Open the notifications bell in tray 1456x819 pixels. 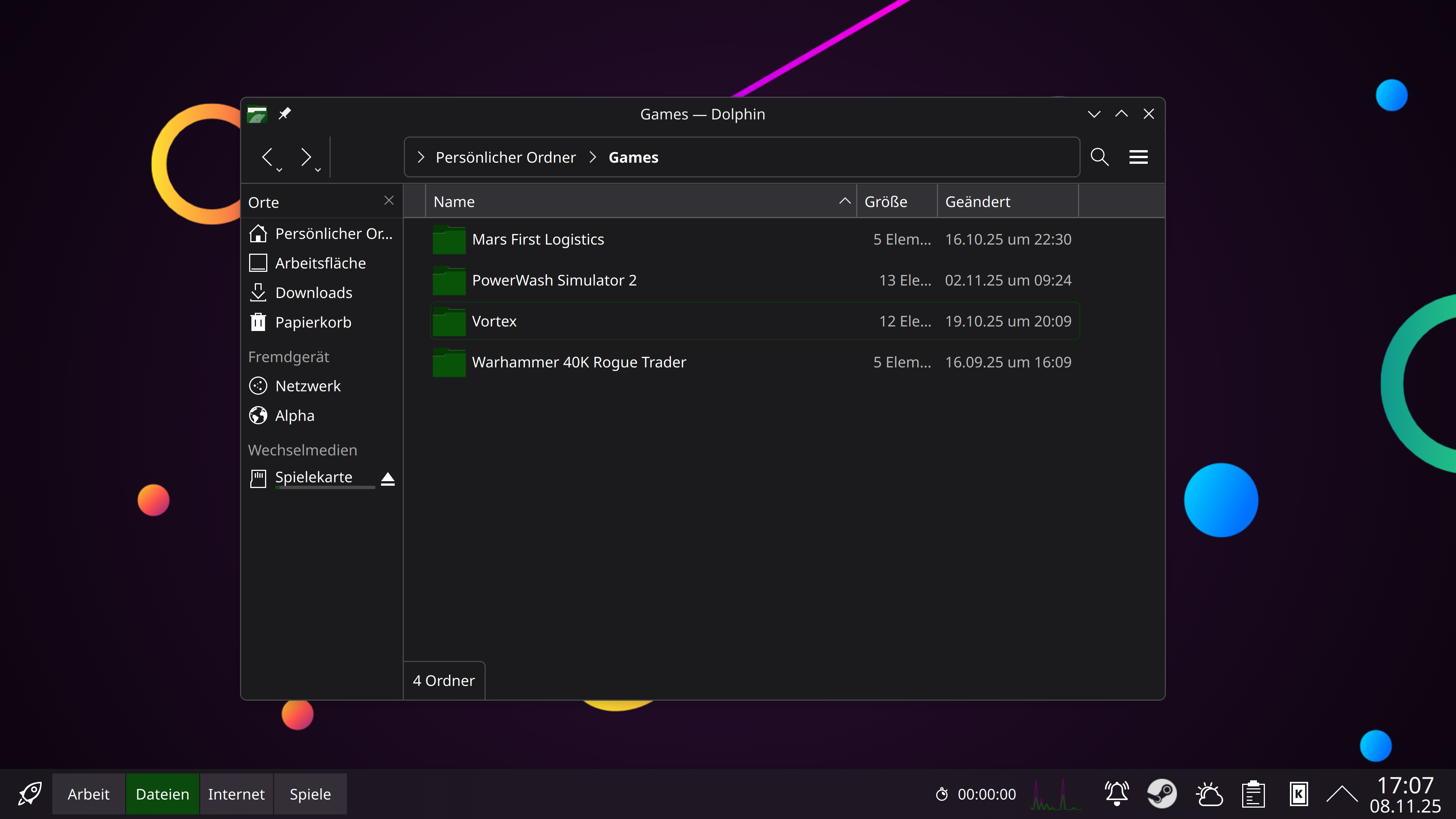coord(1117,794)
